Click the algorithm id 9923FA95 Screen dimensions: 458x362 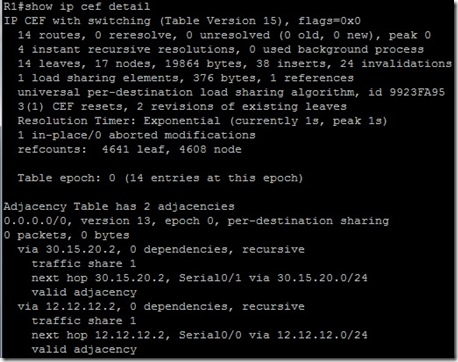point(417,92)
